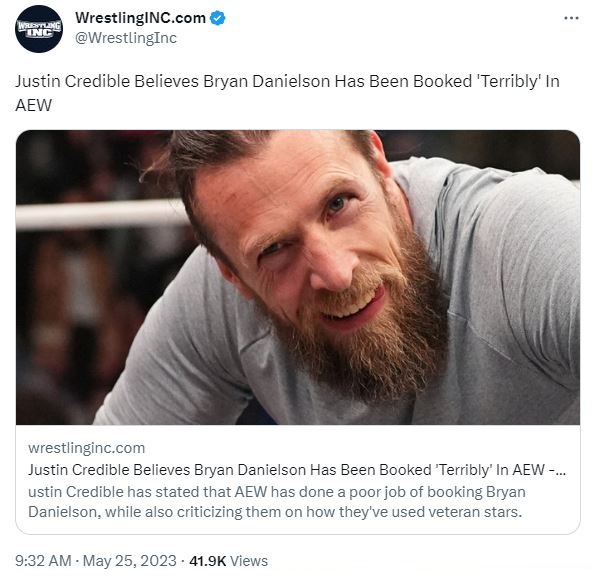Select the tweet headline about Justin Credible

point(287,93)
